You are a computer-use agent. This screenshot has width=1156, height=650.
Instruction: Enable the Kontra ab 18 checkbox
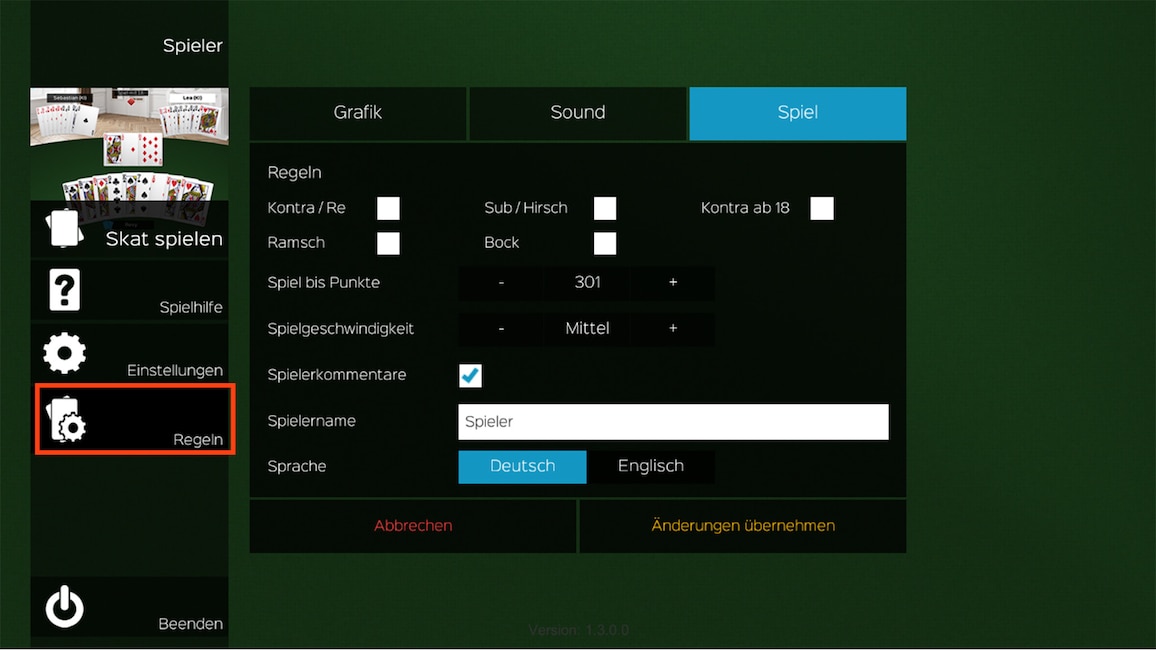tap(822, 209)
